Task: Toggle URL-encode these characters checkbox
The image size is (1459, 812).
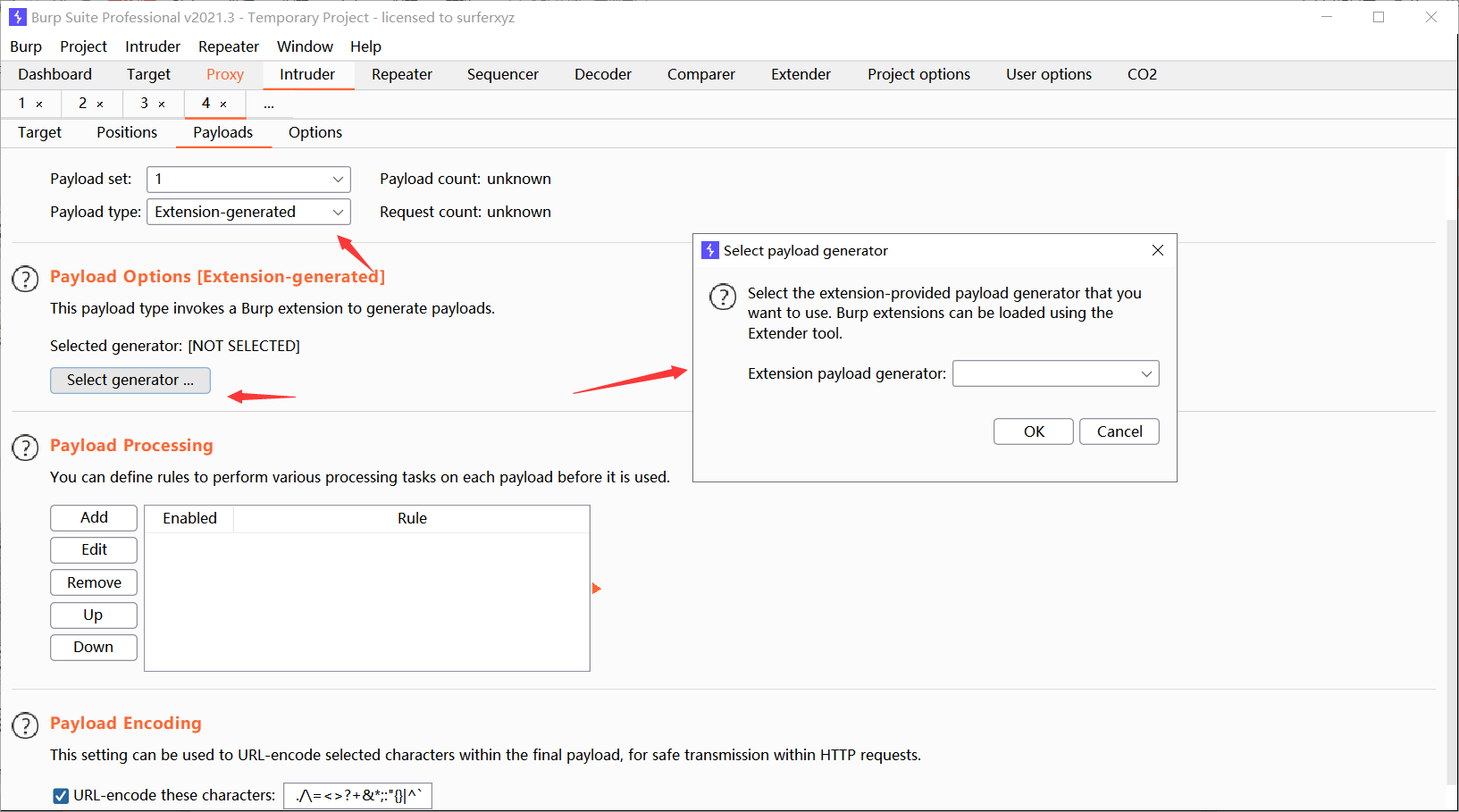Action: 61,796
